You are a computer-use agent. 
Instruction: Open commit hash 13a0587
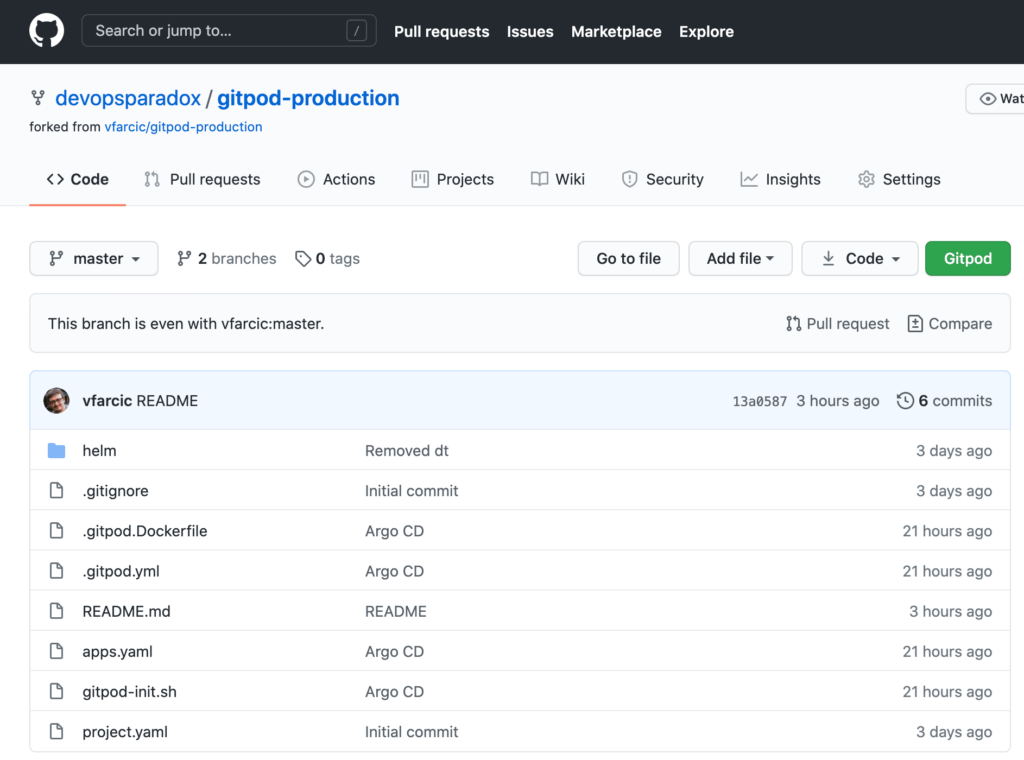pos(760,402)
